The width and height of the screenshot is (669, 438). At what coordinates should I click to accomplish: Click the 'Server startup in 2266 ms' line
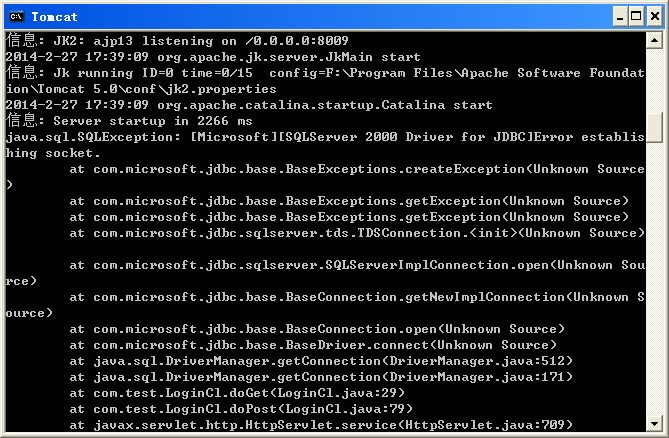tap(129, 121)
